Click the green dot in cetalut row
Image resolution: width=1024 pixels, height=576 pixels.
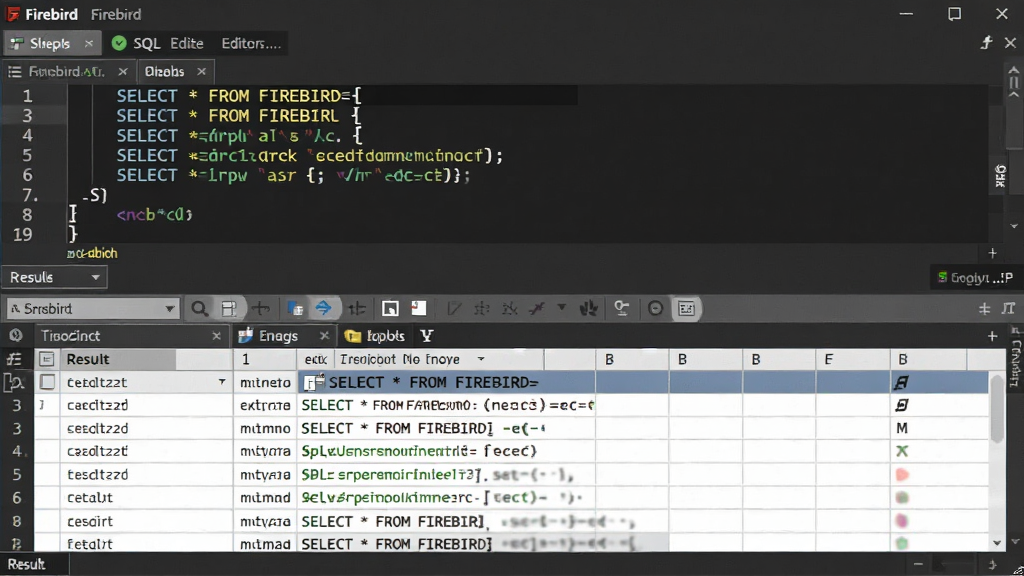902,498
